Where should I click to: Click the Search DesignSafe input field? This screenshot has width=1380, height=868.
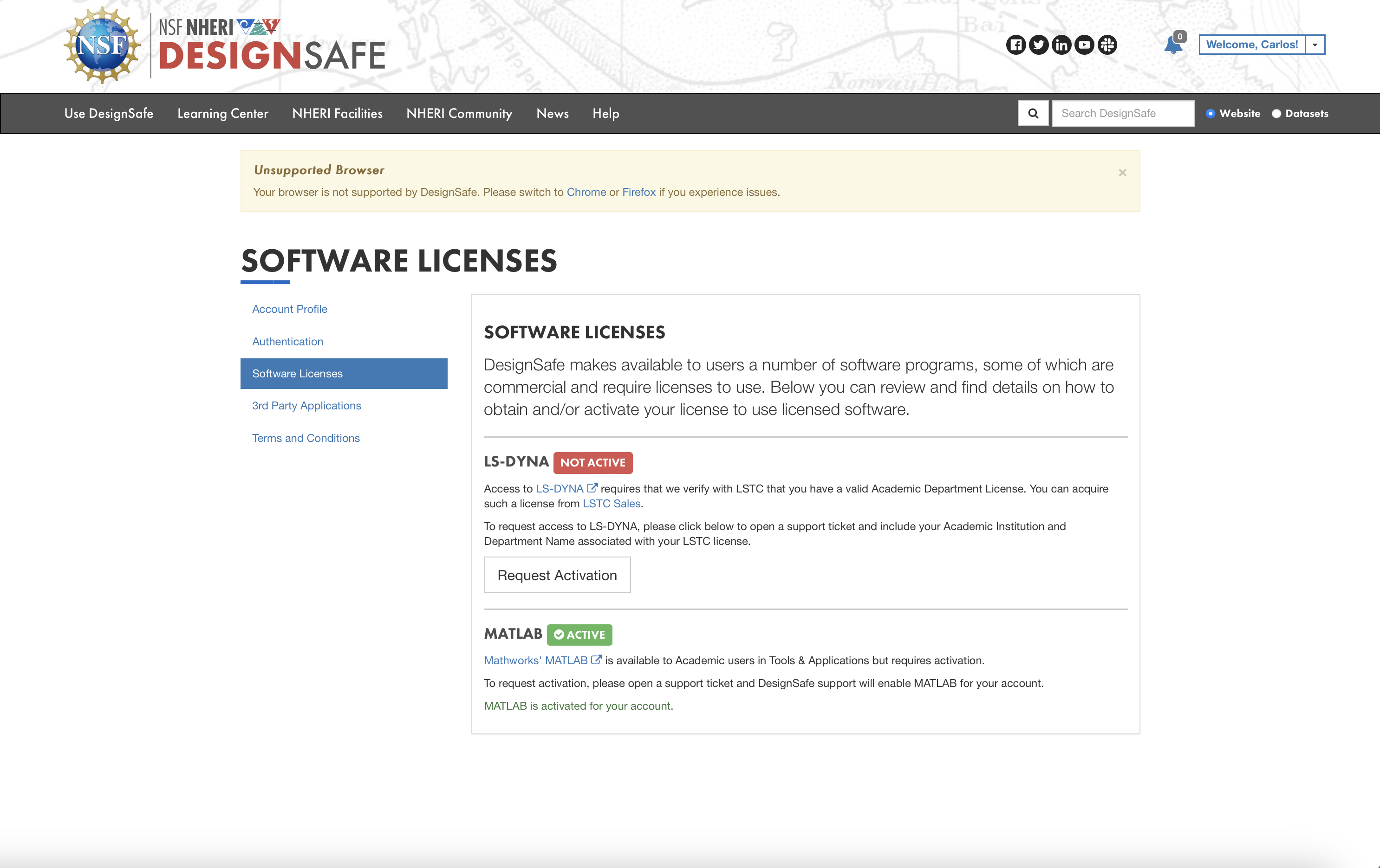pyautogui.click(x=1122, y=113)
